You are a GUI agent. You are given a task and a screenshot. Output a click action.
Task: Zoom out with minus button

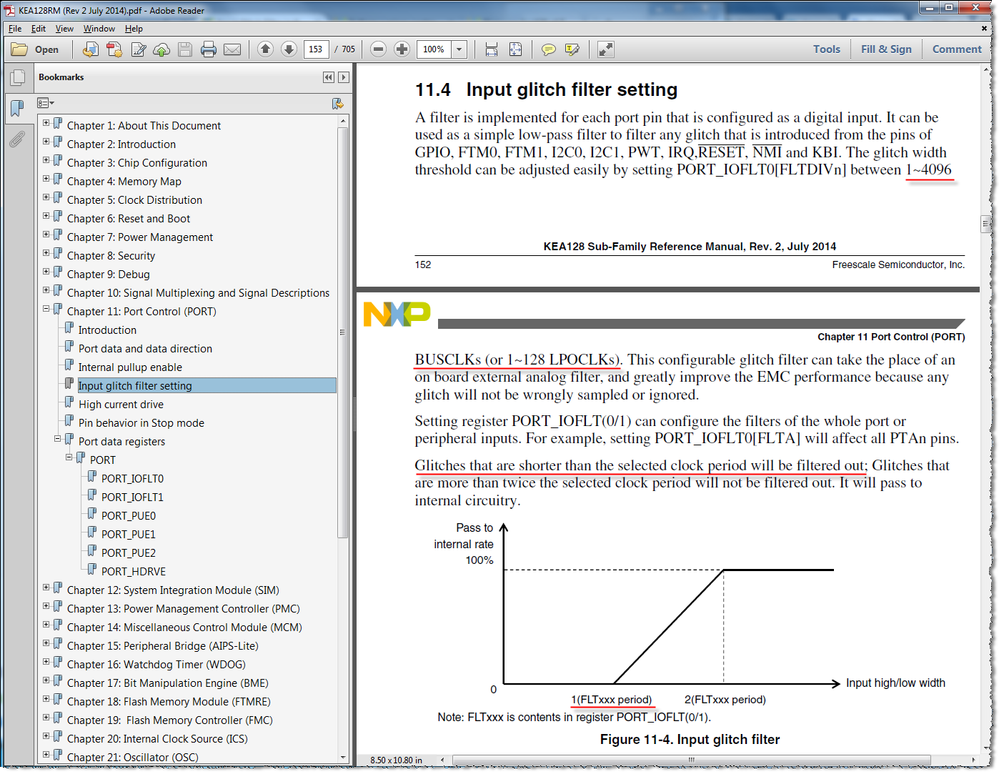pos(378,49)
